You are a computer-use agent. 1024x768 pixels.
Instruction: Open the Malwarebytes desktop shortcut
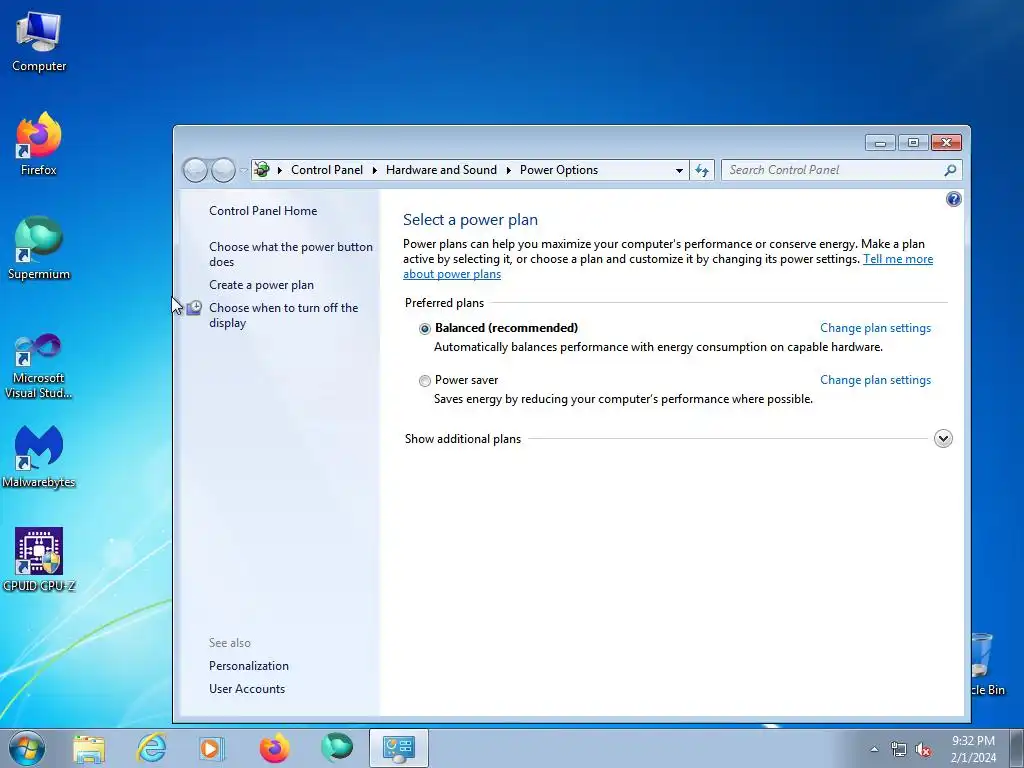39,457
